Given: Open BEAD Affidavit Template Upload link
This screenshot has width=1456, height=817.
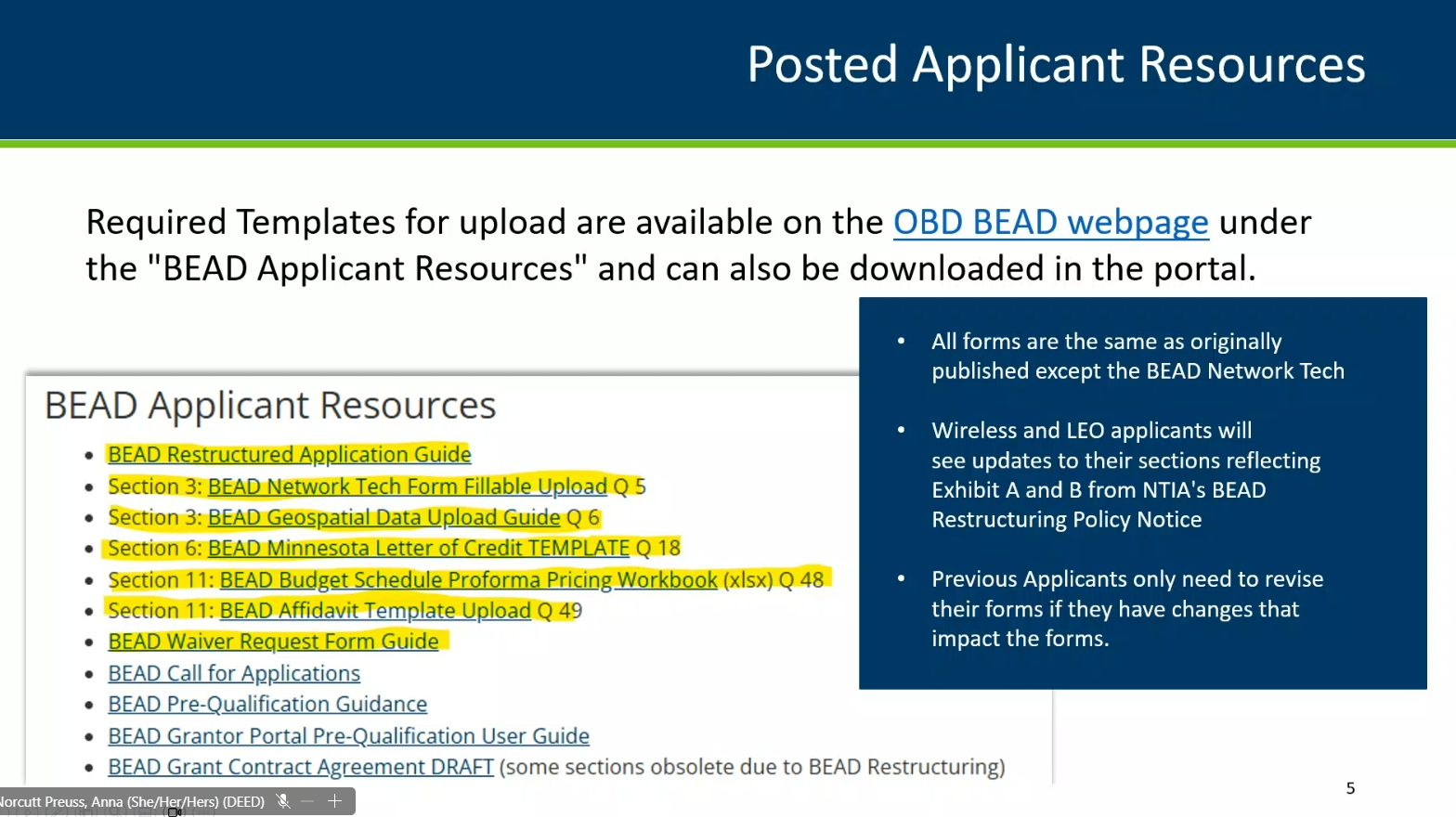Looking at the screenshot, I should [375, 611].
